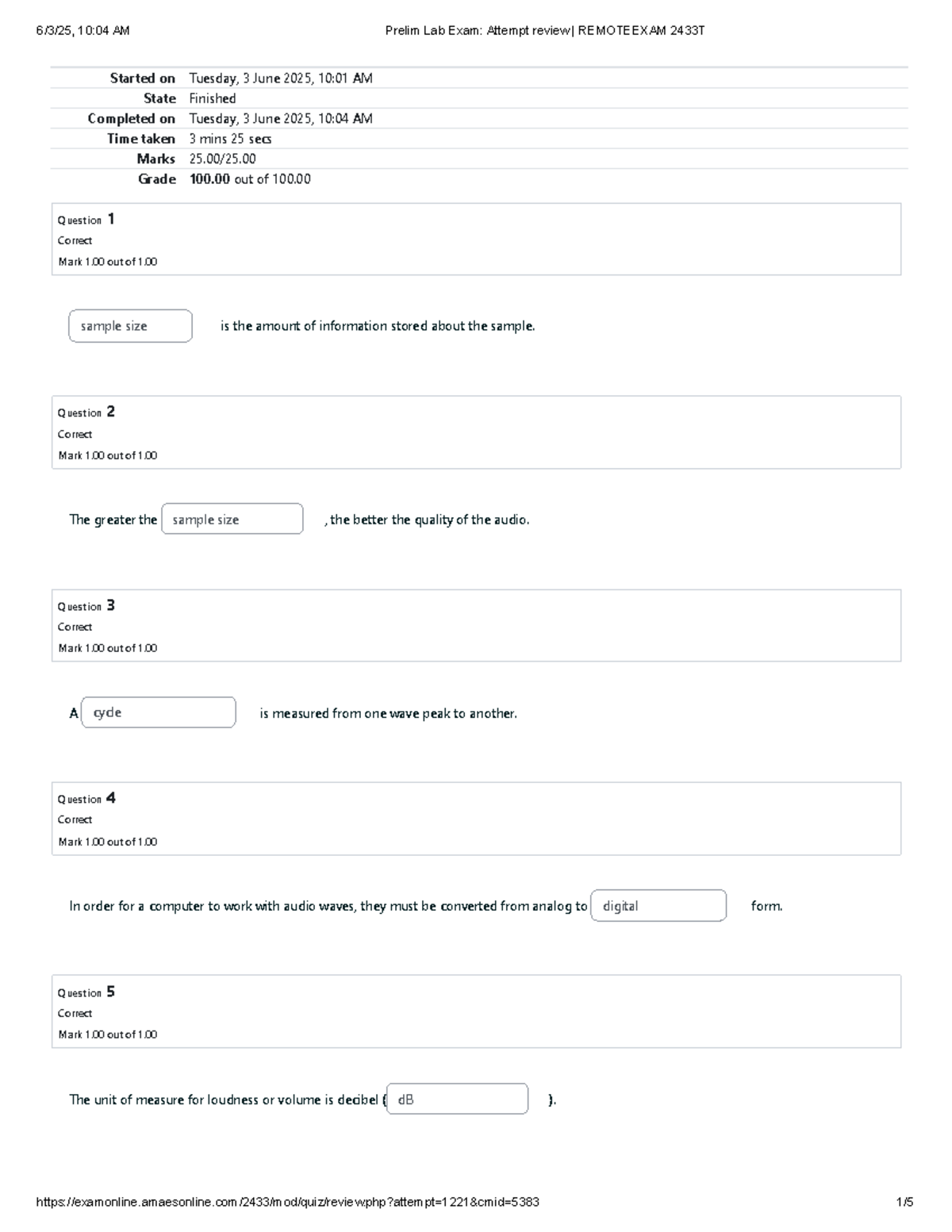952x1232 pixels.
Task: Click the 'dB' answer box in Question 5
Action: 457,1099
